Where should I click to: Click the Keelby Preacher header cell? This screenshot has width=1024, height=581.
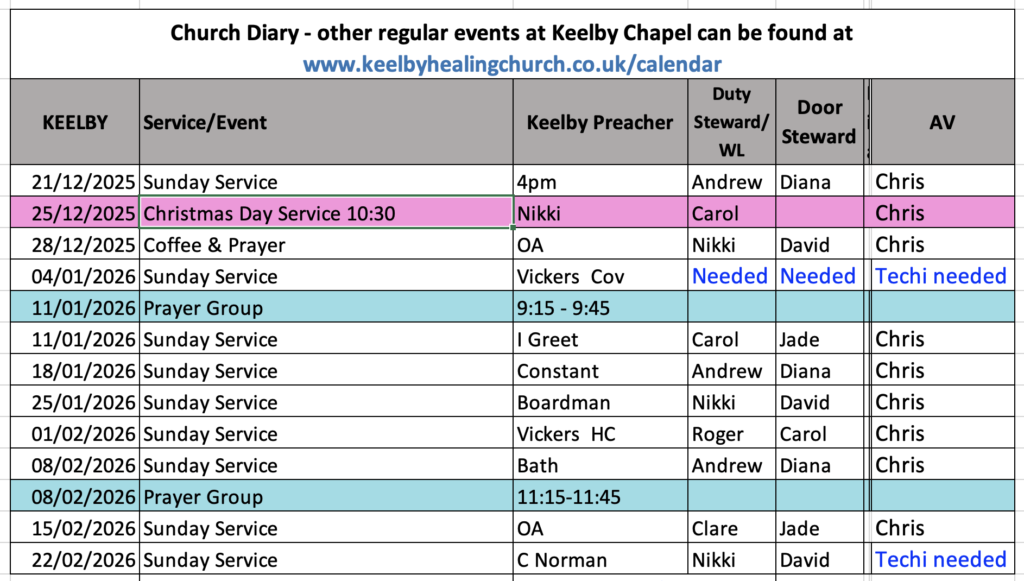point(600,123)
